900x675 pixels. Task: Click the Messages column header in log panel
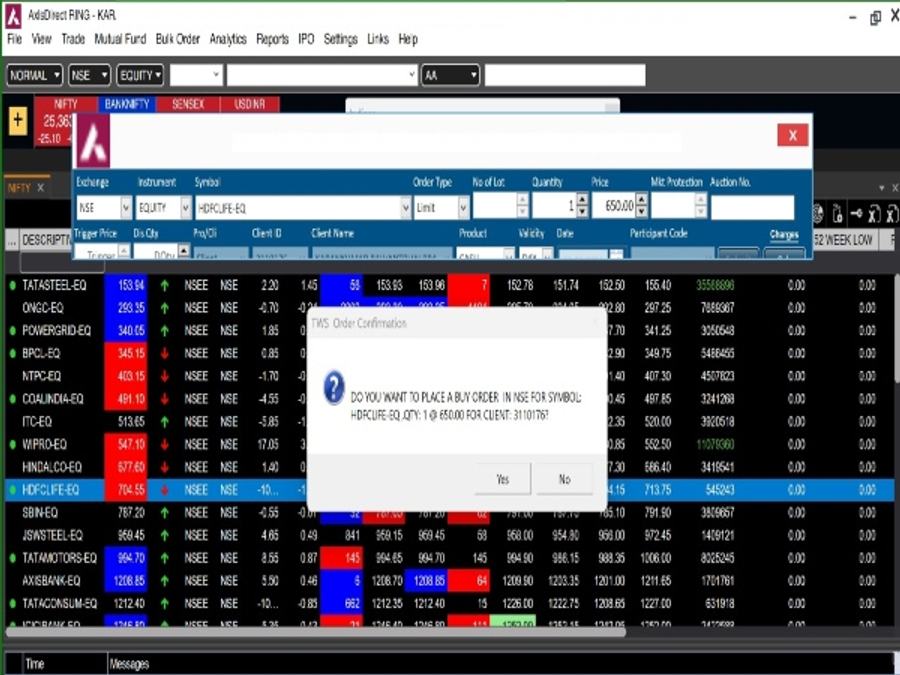tap(129, 664)
